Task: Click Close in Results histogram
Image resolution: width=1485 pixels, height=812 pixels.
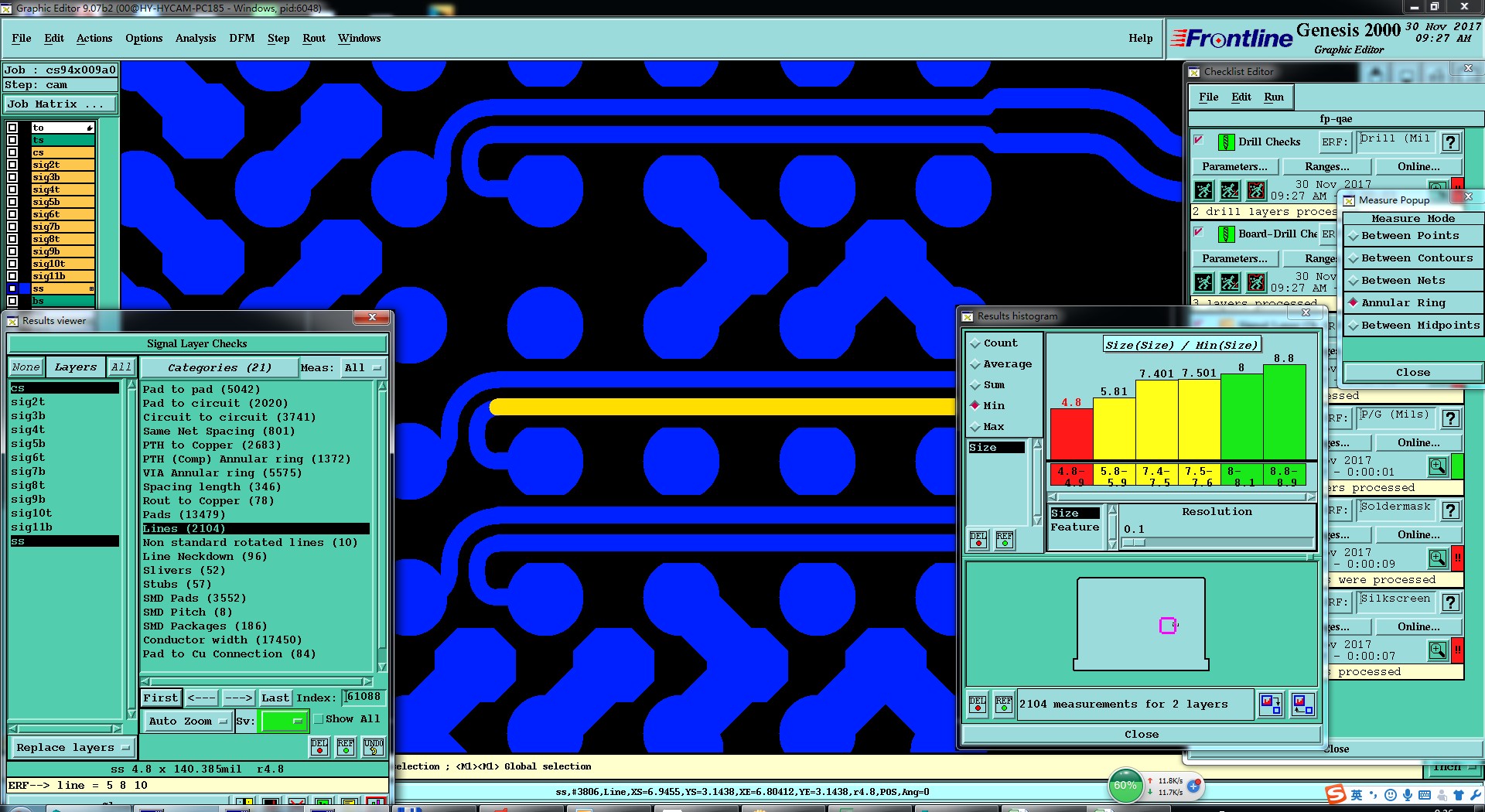Action: pos(1142,735)
